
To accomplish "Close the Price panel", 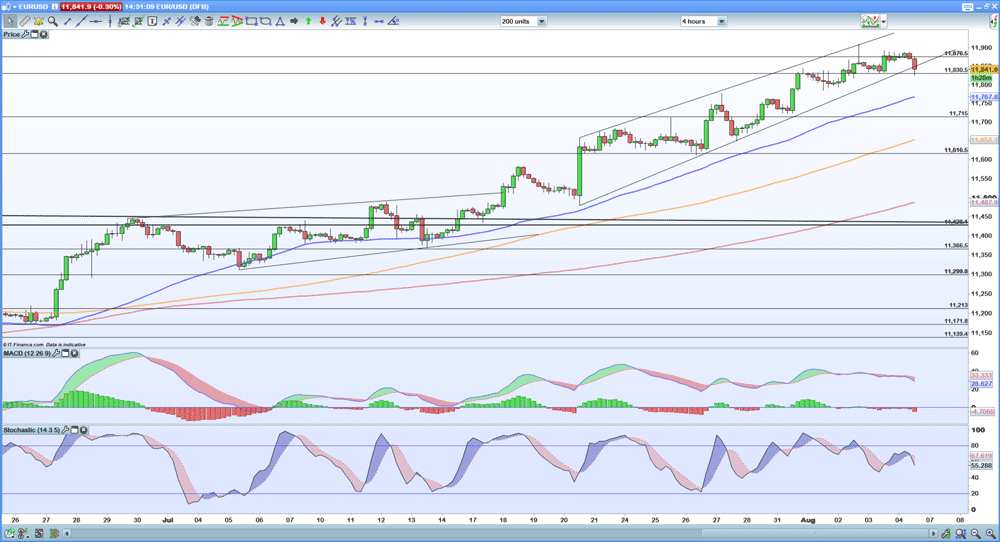I will pyautogui.click(x=43, y=34).
